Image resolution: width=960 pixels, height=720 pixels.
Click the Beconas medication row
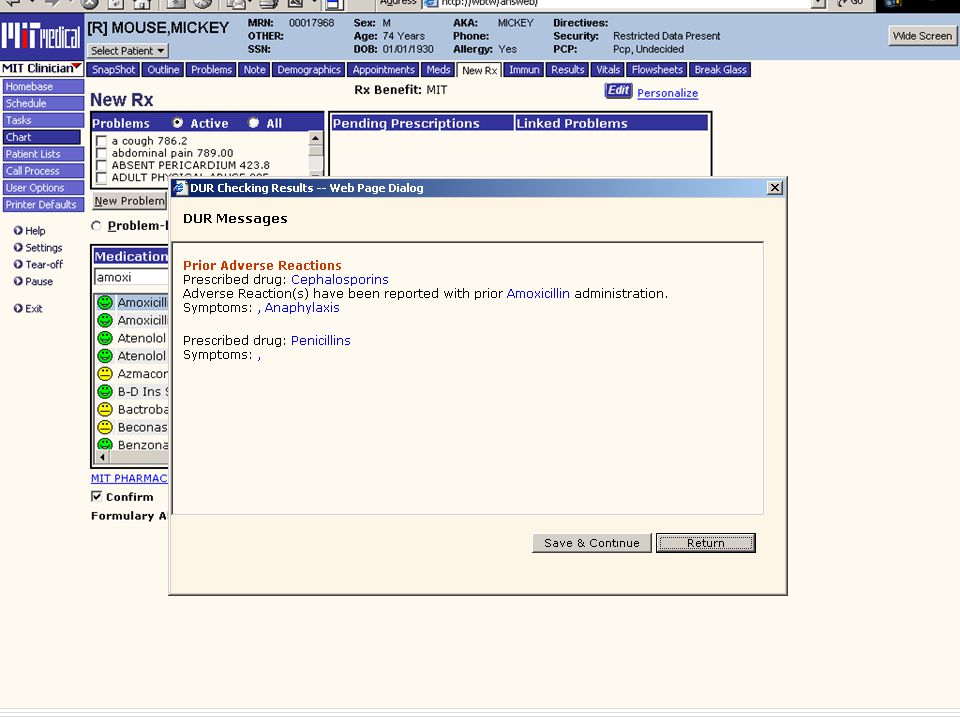point(132,427)
